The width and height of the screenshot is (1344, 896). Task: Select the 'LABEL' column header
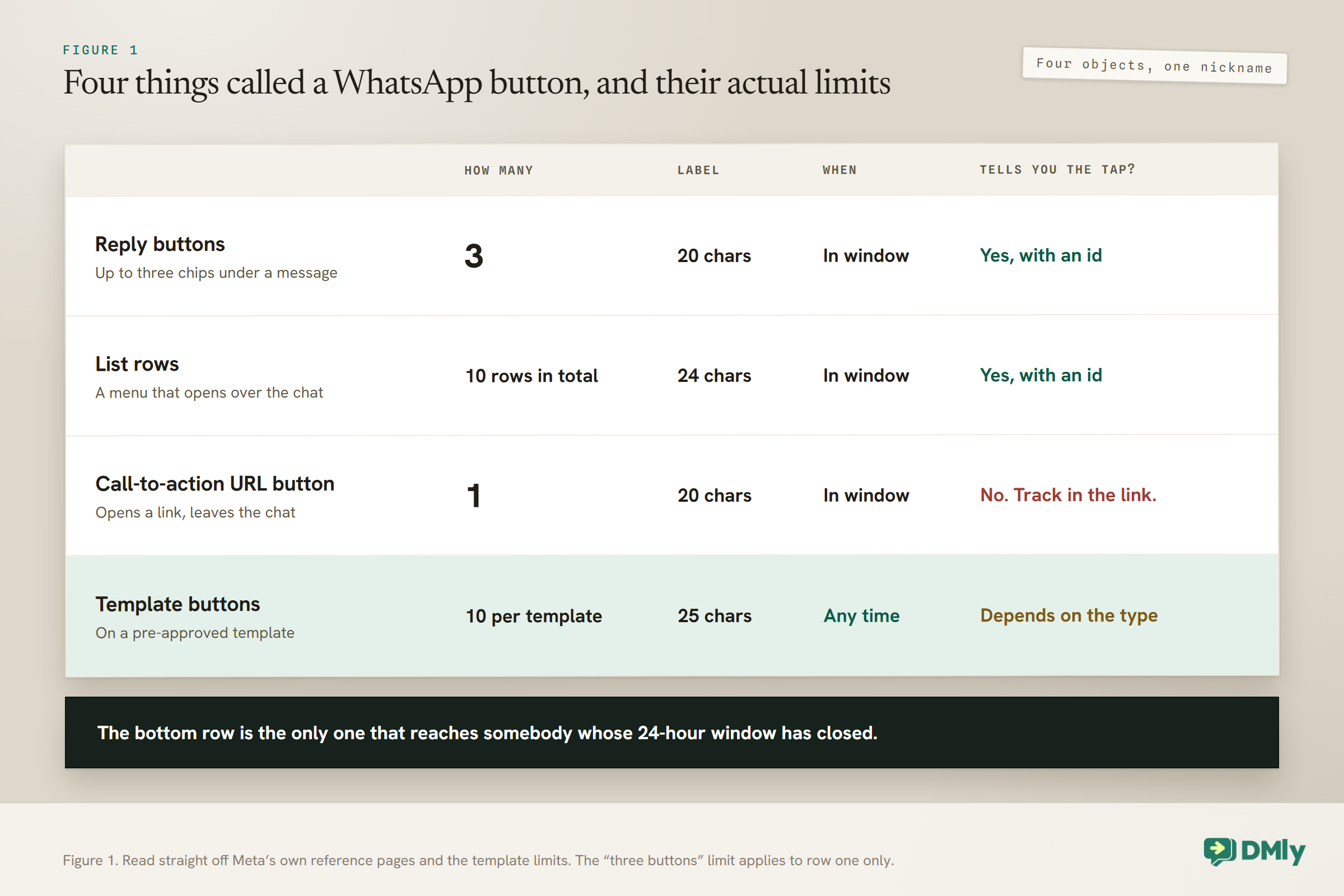point(698,170)
